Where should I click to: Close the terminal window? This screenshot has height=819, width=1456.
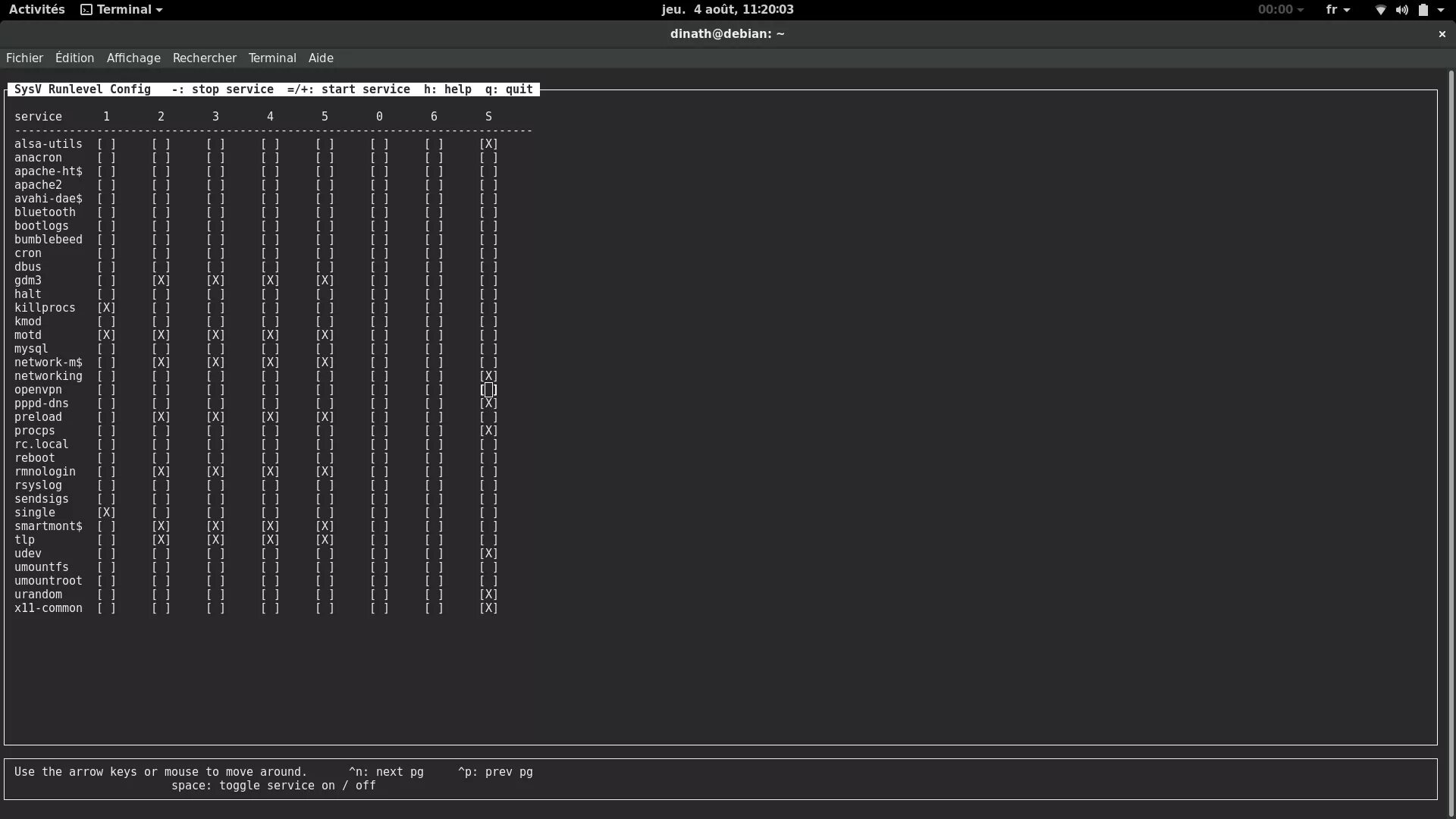click(x=1442, y=34)
